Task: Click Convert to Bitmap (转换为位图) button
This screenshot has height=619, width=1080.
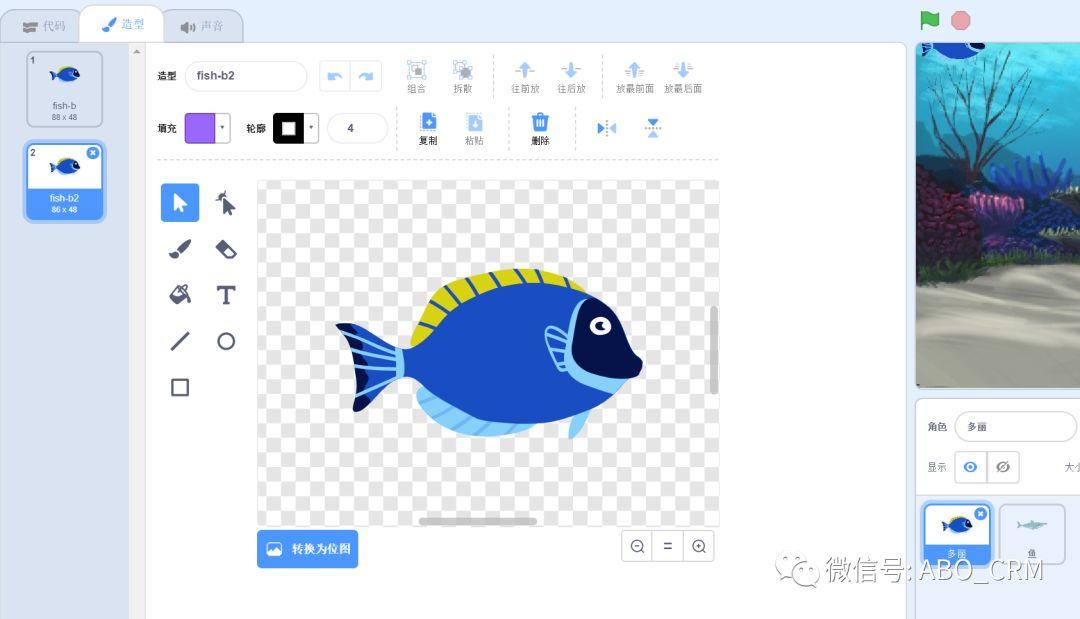Action: tap(307, 549)
